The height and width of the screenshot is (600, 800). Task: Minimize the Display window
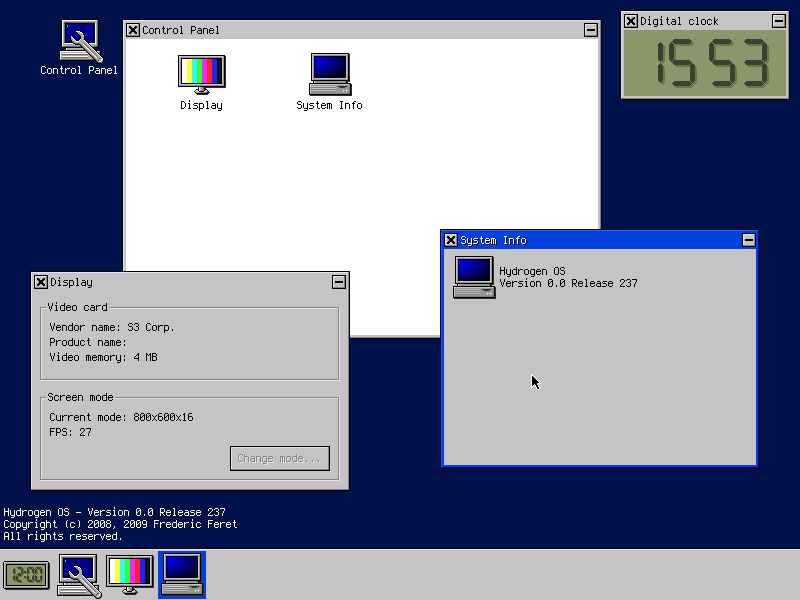[339, 282]
